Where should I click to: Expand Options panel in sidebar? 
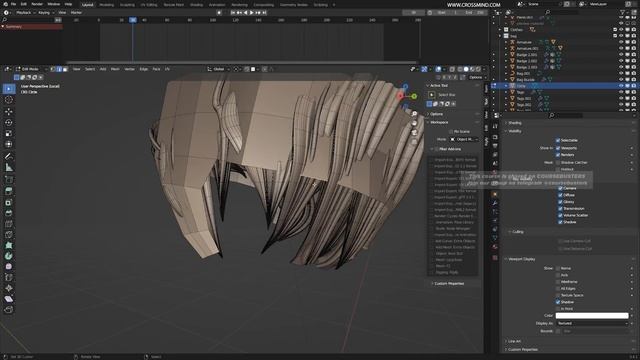coord(436,114)
